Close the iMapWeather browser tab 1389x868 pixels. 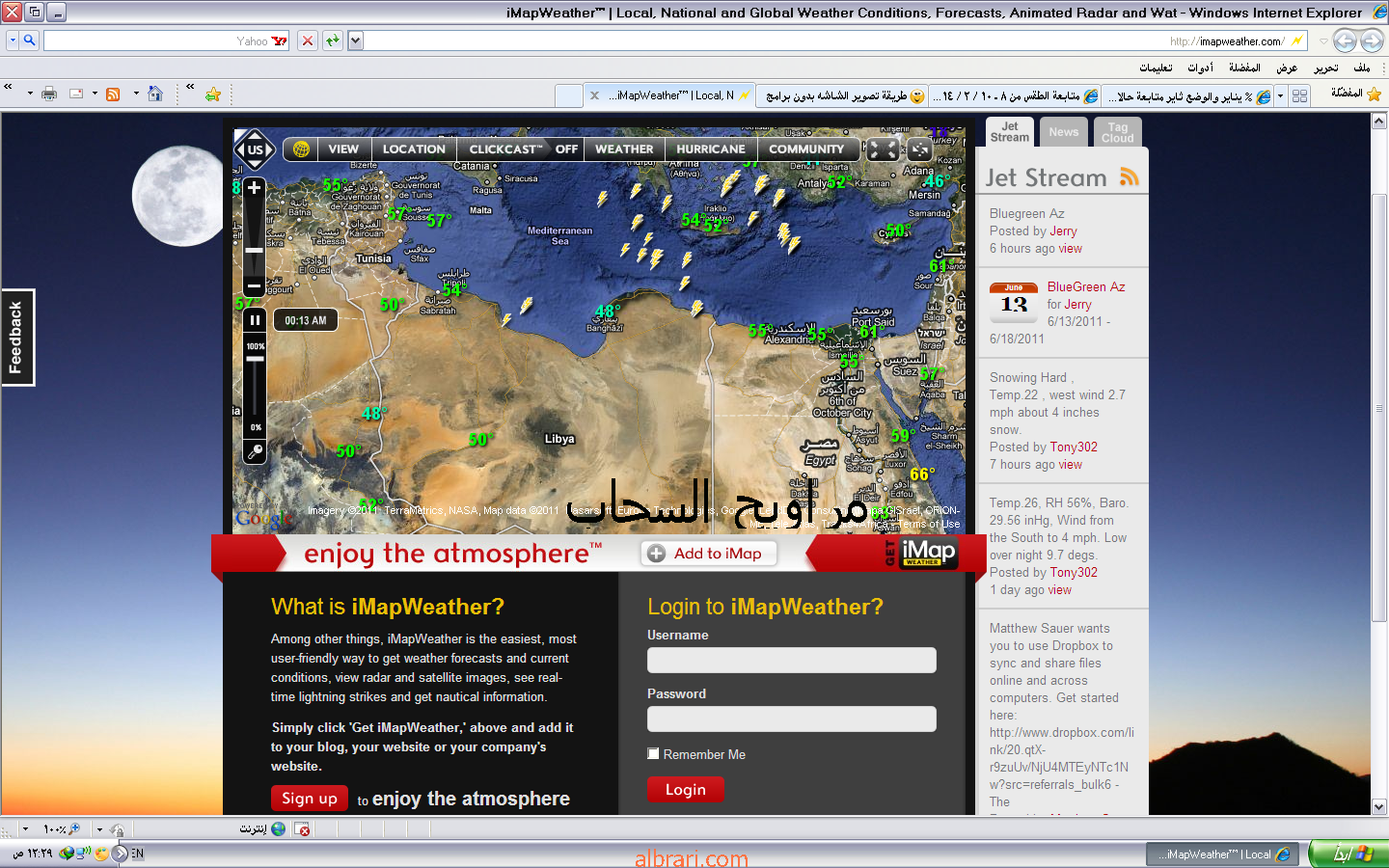point(595,95)
